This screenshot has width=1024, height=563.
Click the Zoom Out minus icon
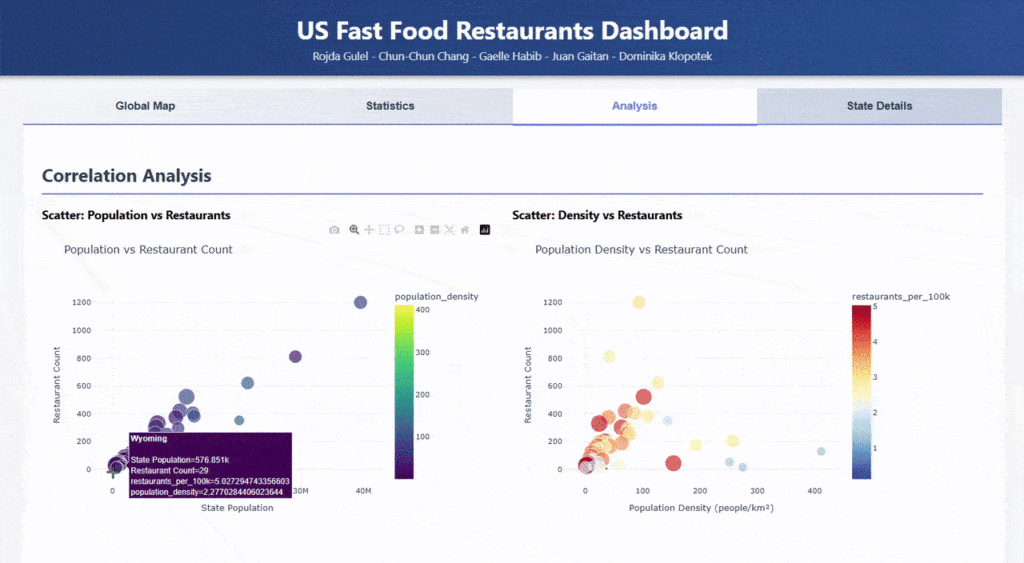(x=434, y=230)
